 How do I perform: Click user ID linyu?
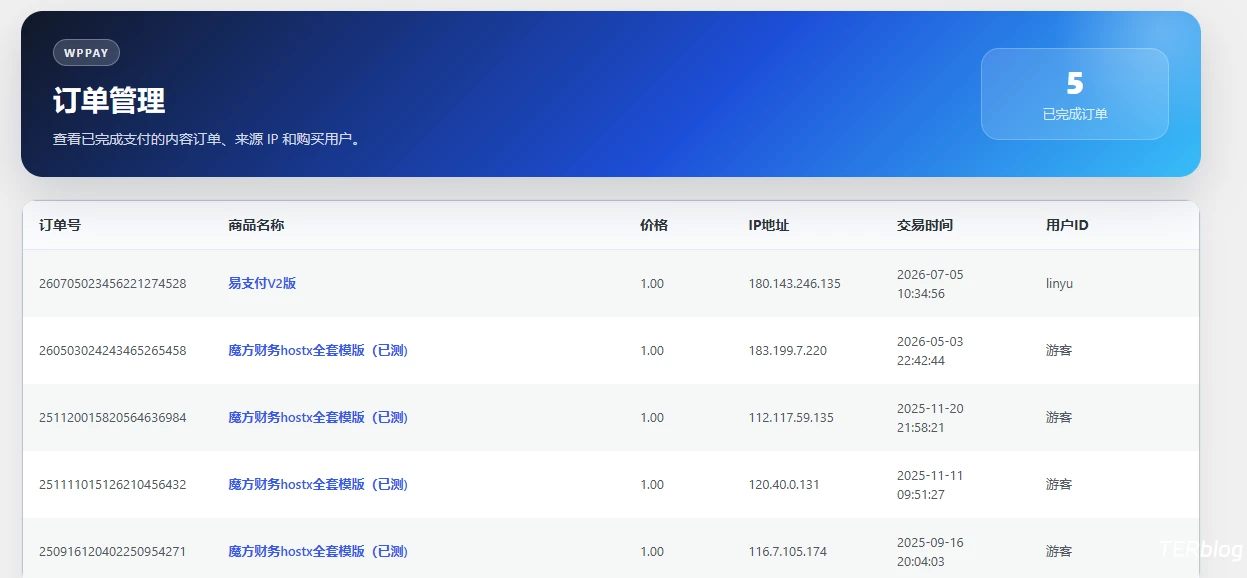[1059, 283]
